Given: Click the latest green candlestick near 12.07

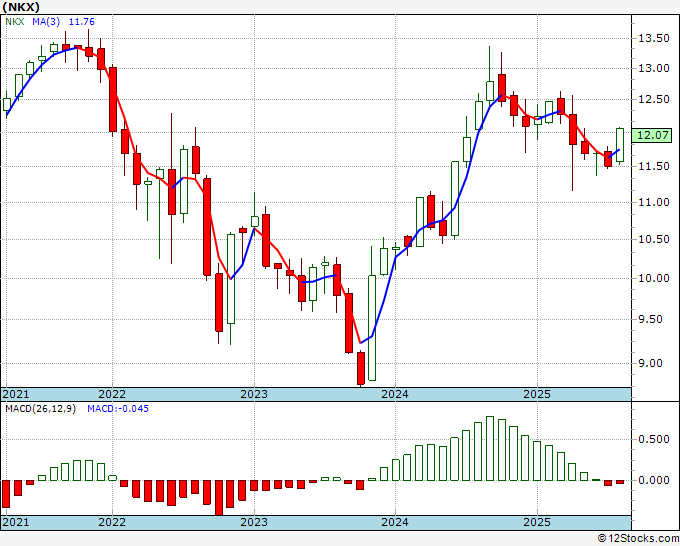Looking at the screenshot, I should pos(620,145).
